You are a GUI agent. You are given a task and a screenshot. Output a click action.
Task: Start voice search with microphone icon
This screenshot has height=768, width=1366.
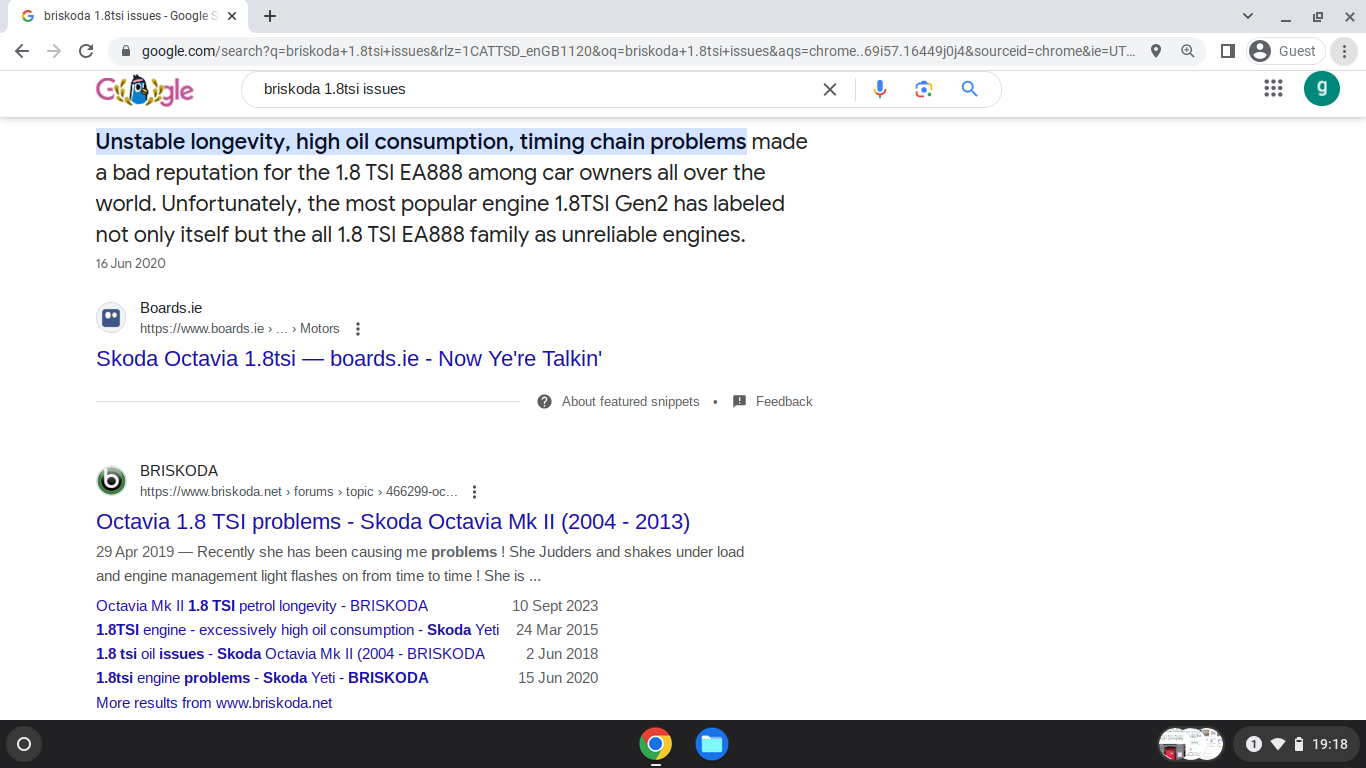880,89
